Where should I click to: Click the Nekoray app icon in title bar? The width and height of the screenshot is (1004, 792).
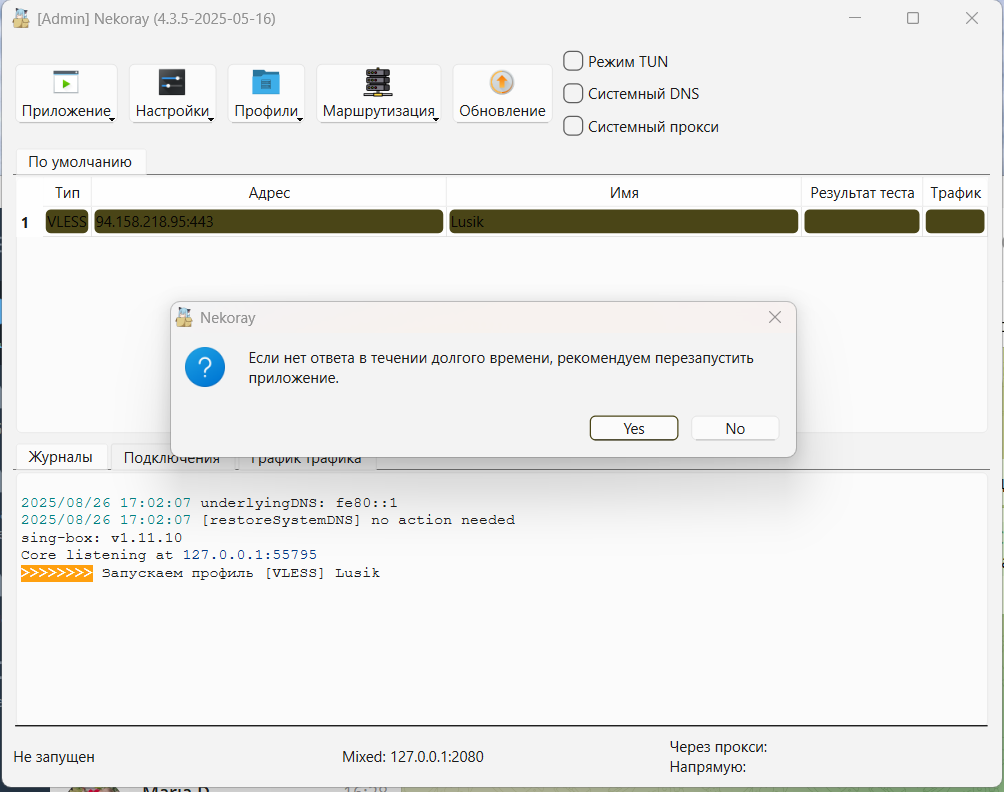(x=21, y=19)
